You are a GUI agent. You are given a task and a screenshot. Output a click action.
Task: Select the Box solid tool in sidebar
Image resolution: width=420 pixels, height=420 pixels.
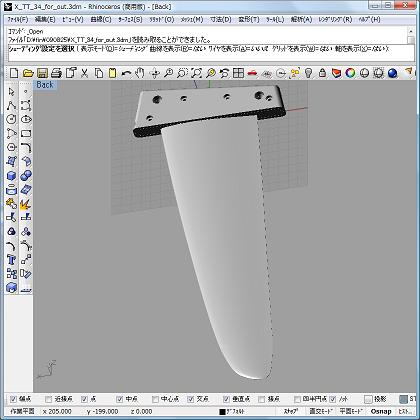pyautogui.click(x=11, y=176)
